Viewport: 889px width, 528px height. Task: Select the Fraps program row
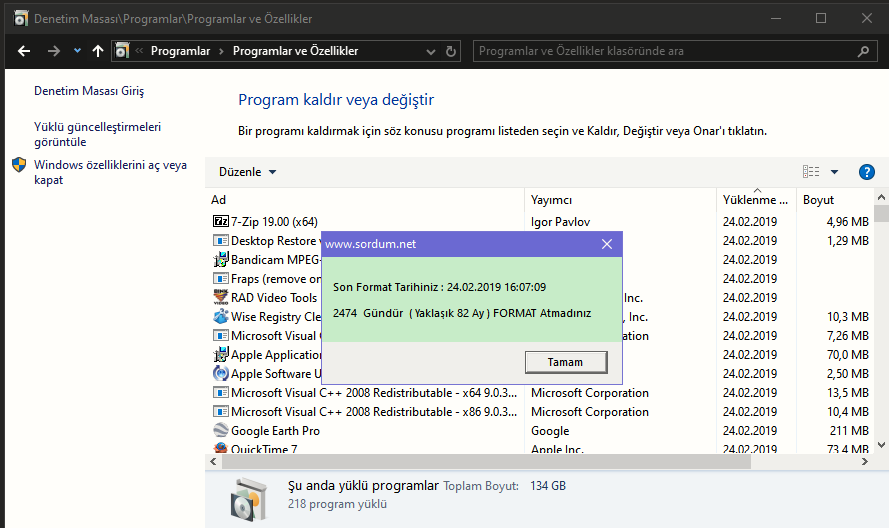point(276,279)
